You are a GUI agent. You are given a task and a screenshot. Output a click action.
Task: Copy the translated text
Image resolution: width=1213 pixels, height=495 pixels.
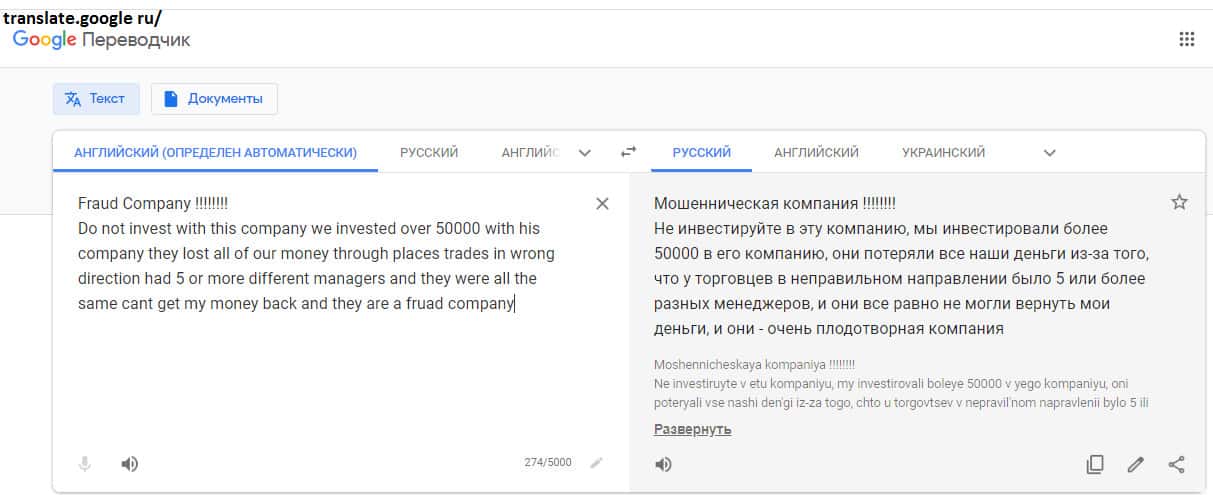point(1095,464)
